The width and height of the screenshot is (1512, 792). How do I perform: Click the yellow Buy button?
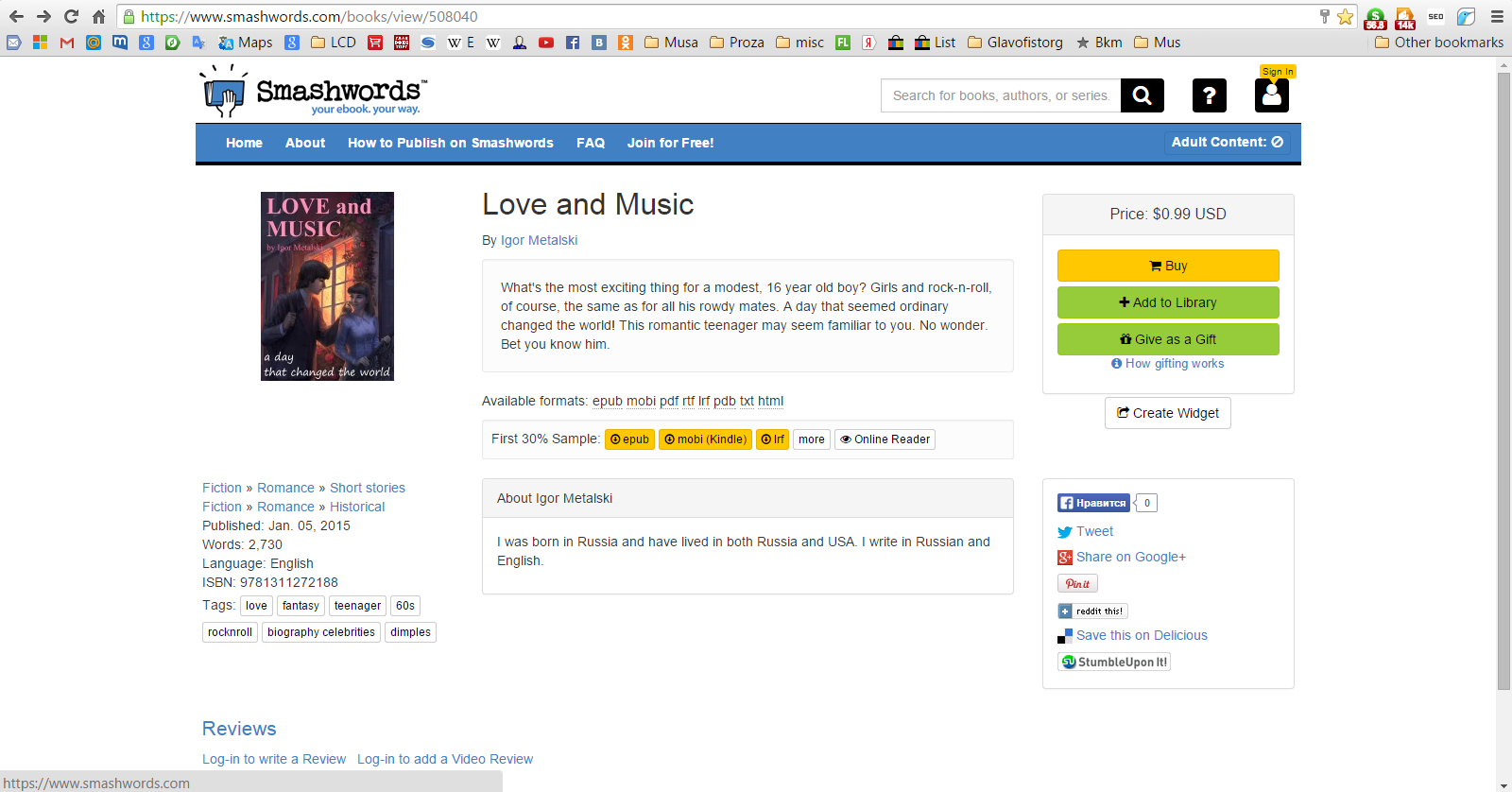coord(1168,266)
